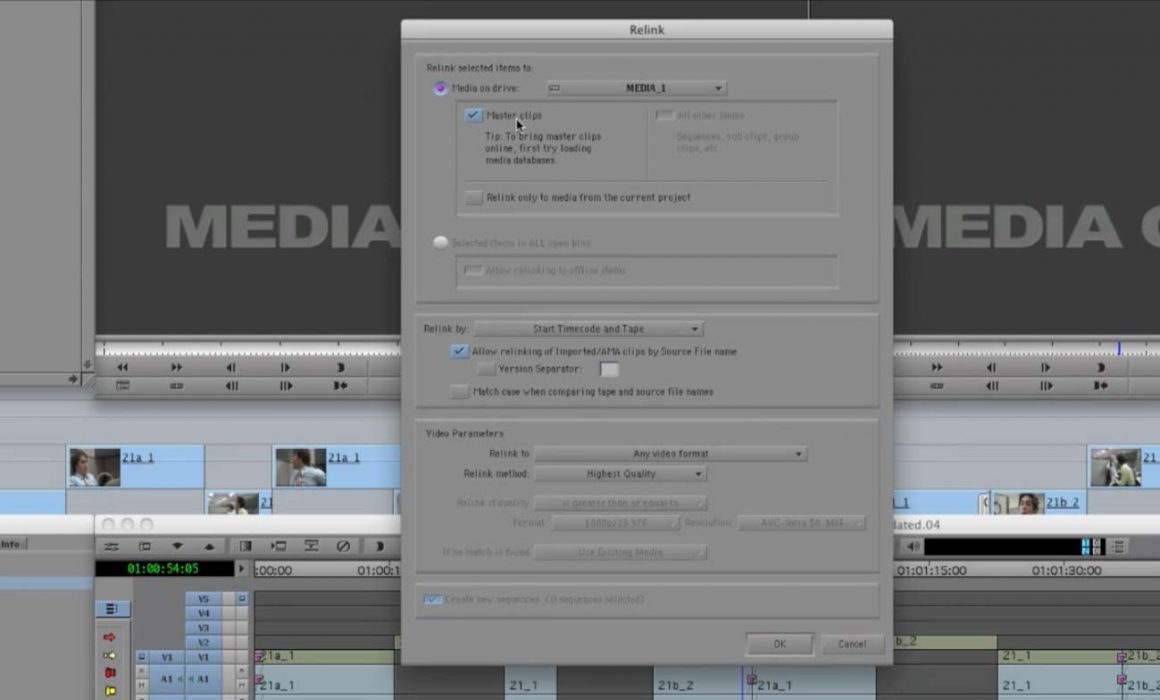
Task: Click OK in the Relink dialog
Action: (780, 644)
